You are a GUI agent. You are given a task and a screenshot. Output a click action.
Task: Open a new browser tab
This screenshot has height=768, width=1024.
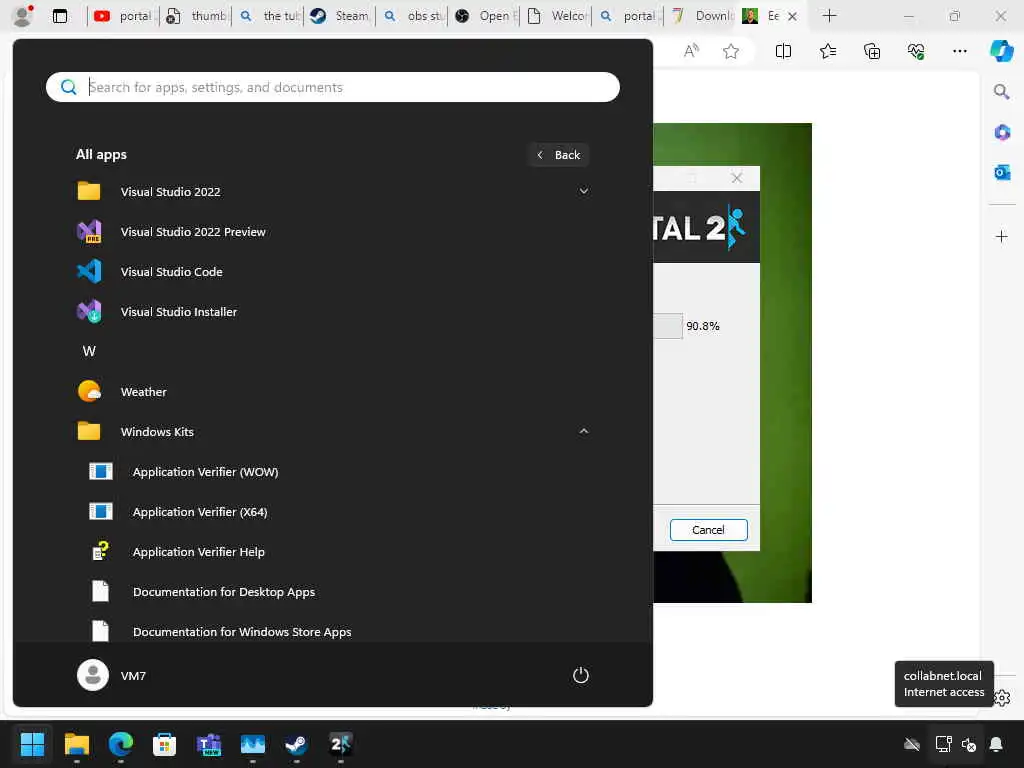(829, 16)
